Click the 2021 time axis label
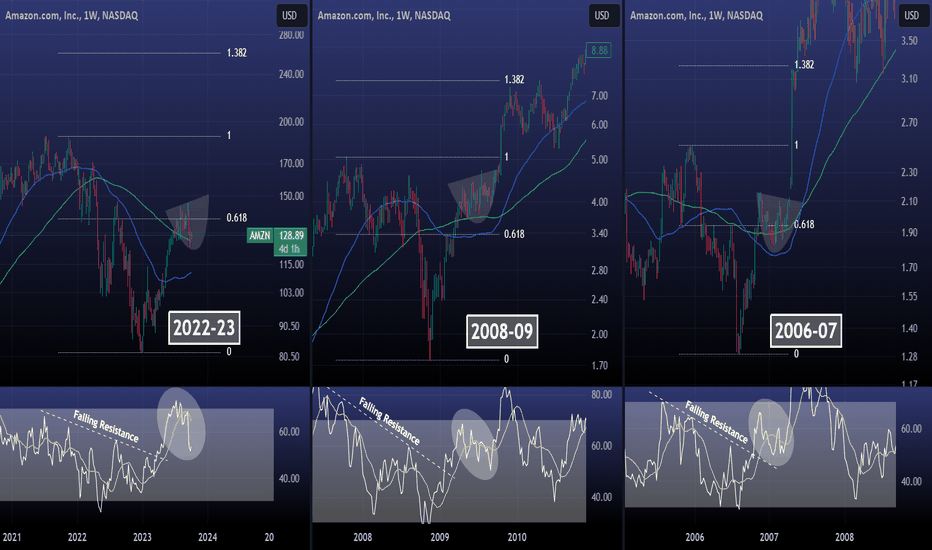 point(11,538)
